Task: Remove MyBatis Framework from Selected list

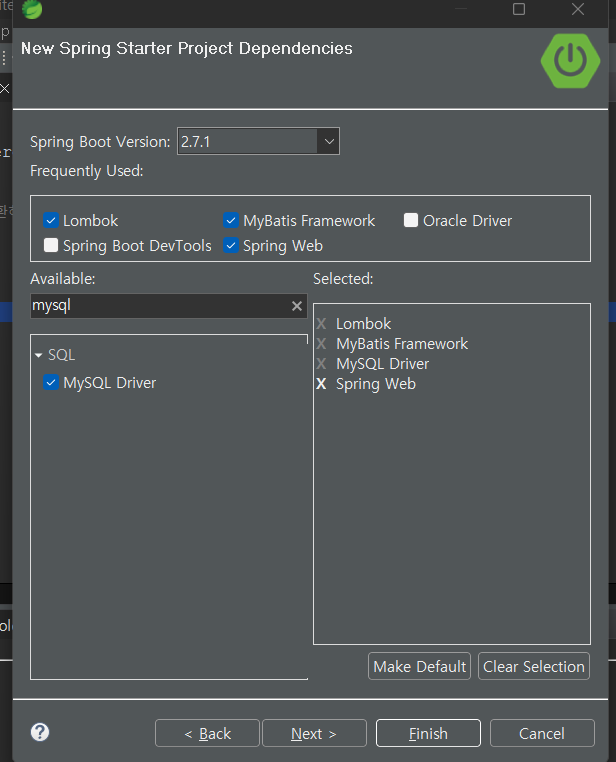Action: click(x=321, y=344)
